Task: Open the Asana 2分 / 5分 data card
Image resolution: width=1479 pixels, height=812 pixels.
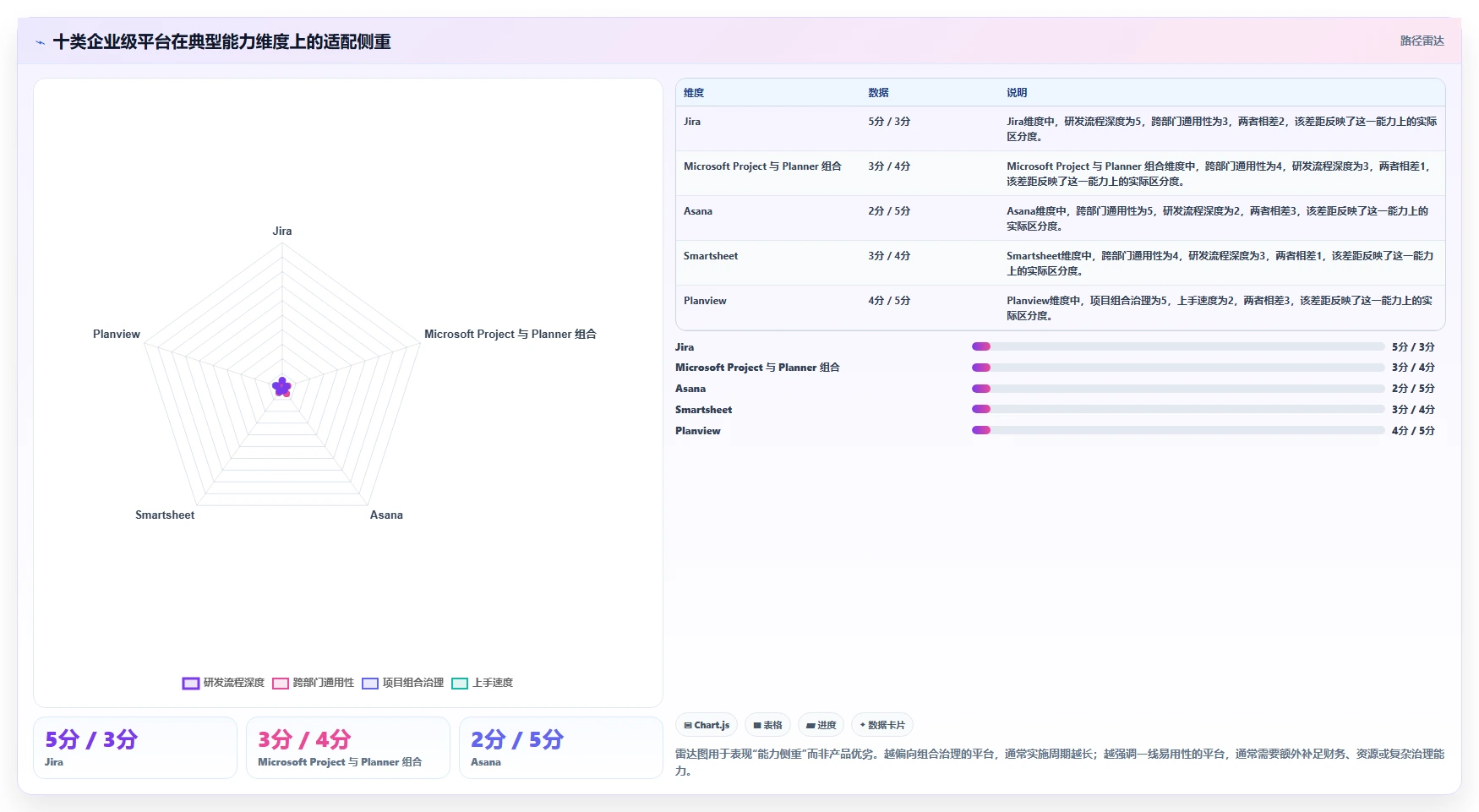Action: [561, 748]
